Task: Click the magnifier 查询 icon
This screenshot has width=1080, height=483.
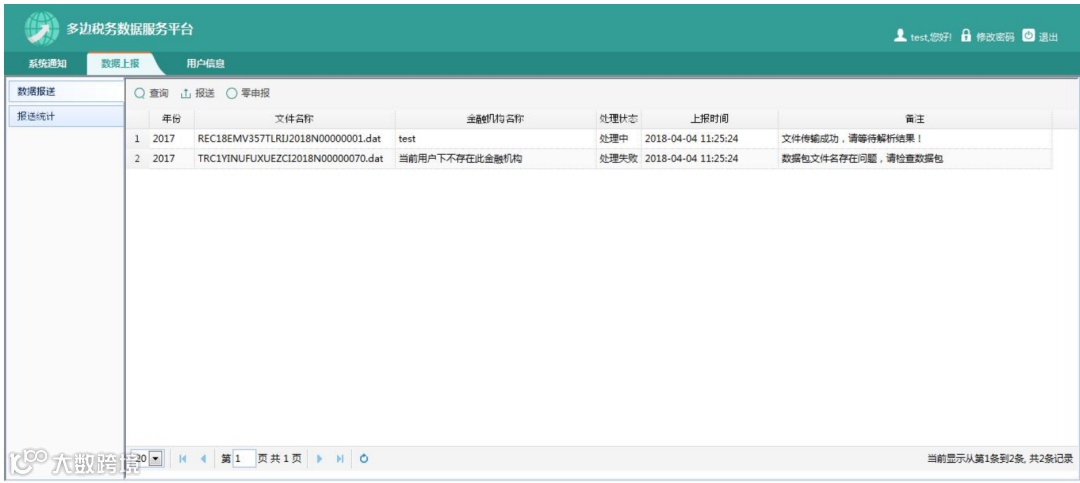Action: (x=140, y=93)
